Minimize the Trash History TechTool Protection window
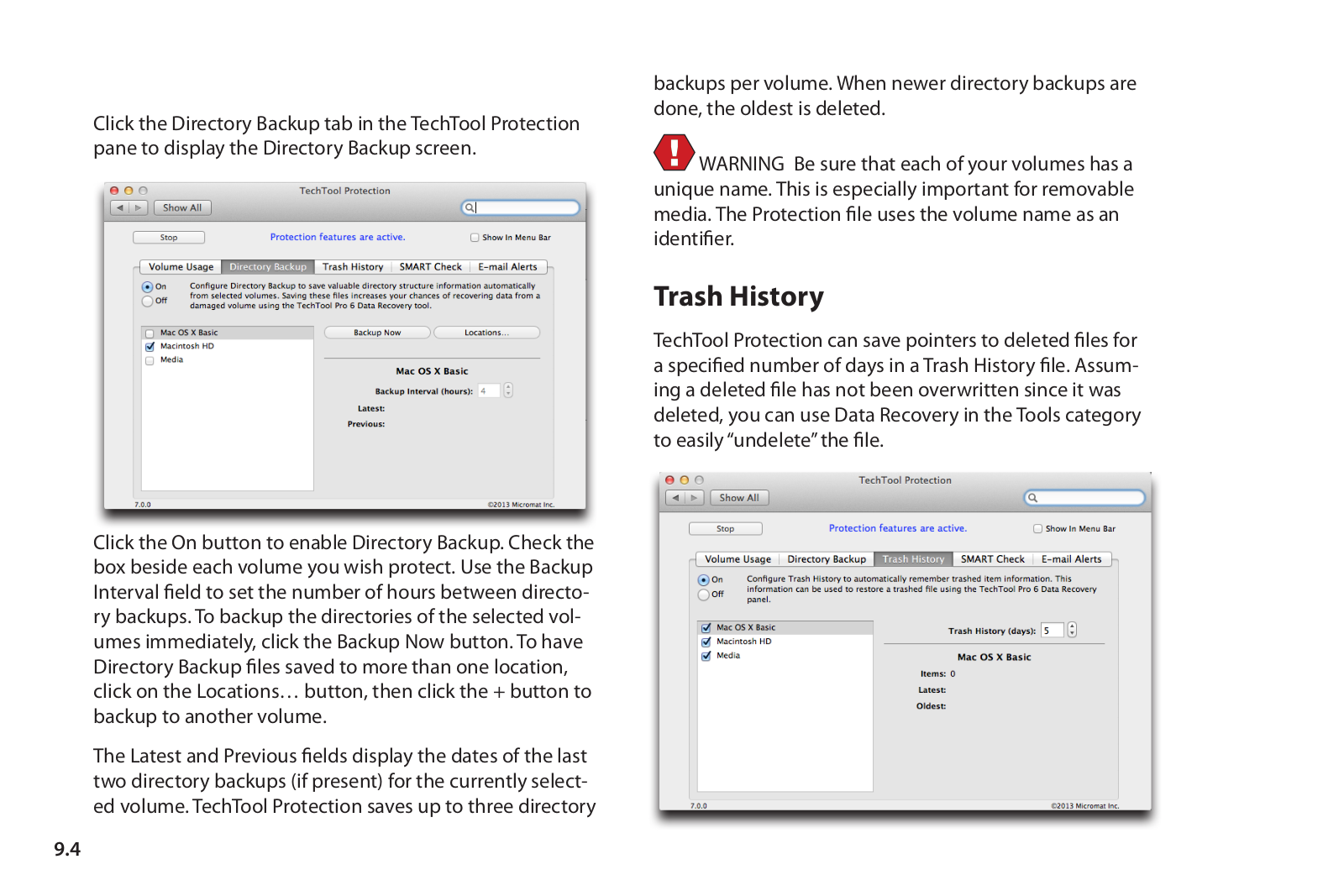Image resolution: width=1344 pixels, height=896 pixels. tap(685, 480)
